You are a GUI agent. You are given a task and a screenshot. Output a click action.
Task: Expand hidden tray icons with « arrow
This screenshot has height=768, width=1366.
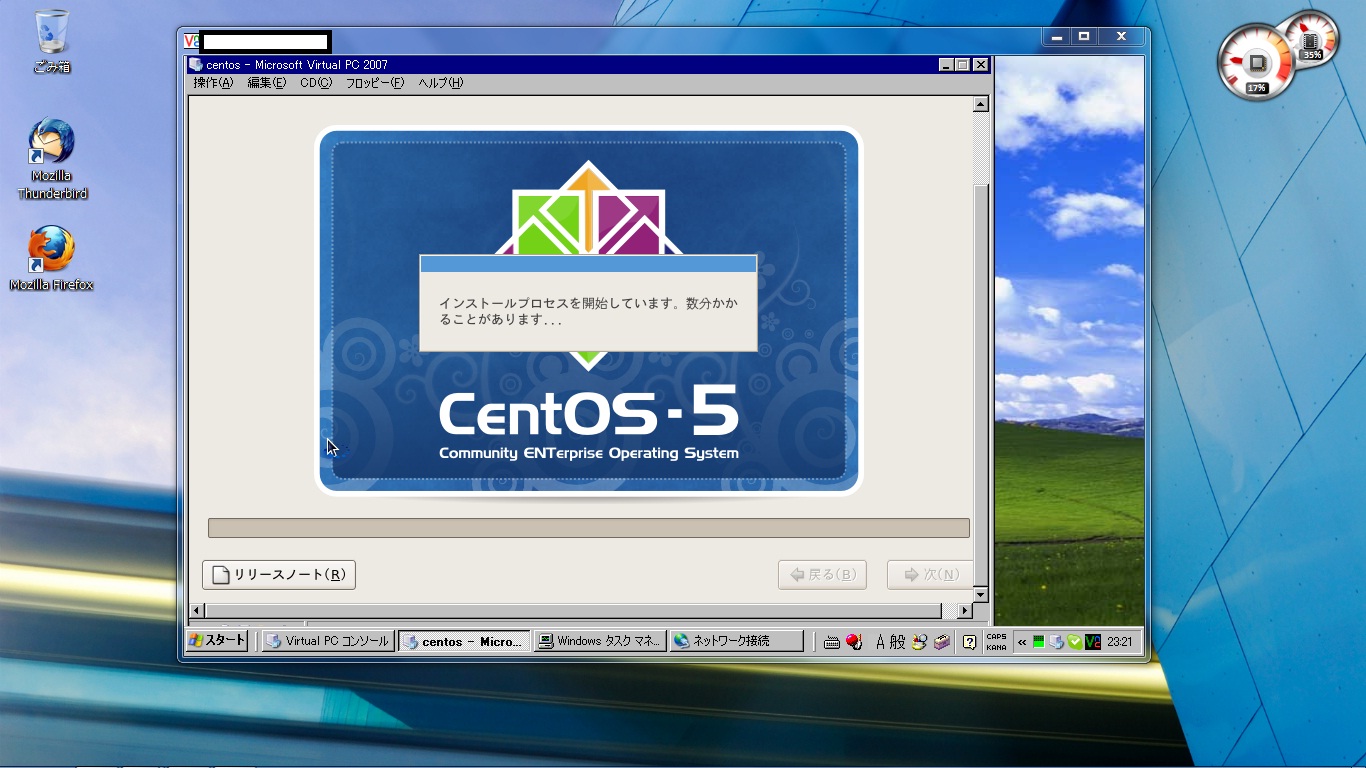(x=1022, y=642)
